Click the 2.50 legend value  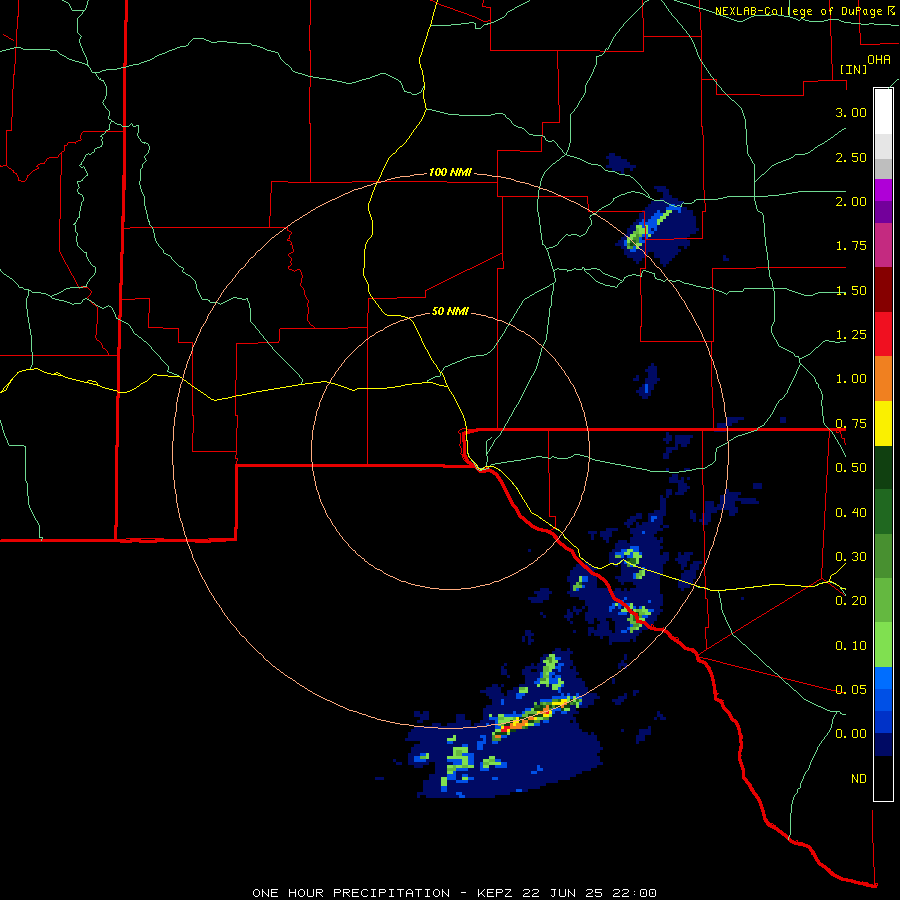851,157
